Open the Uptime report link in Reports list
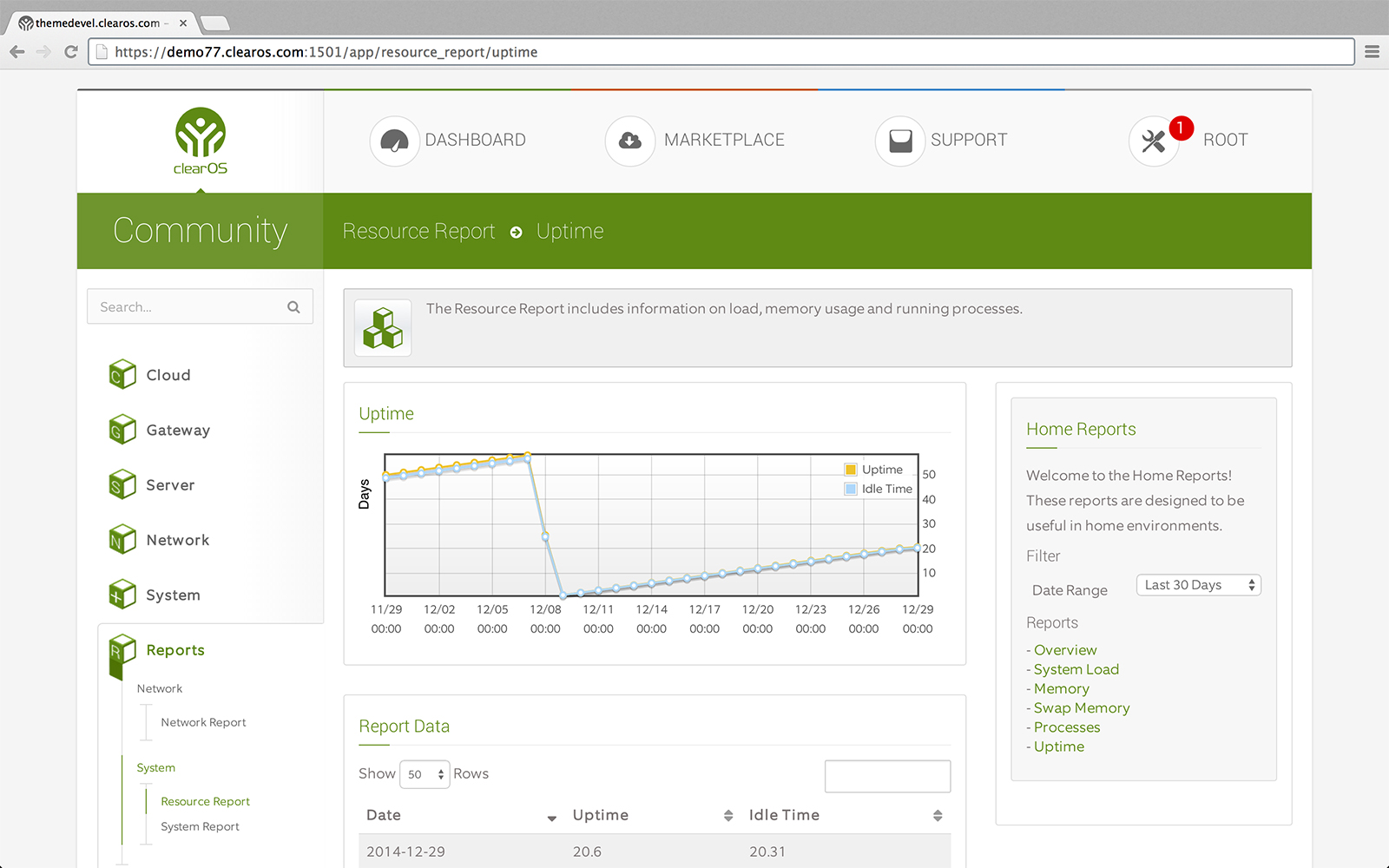Screen dimensions: 1389x868 tap(1059, 746)
